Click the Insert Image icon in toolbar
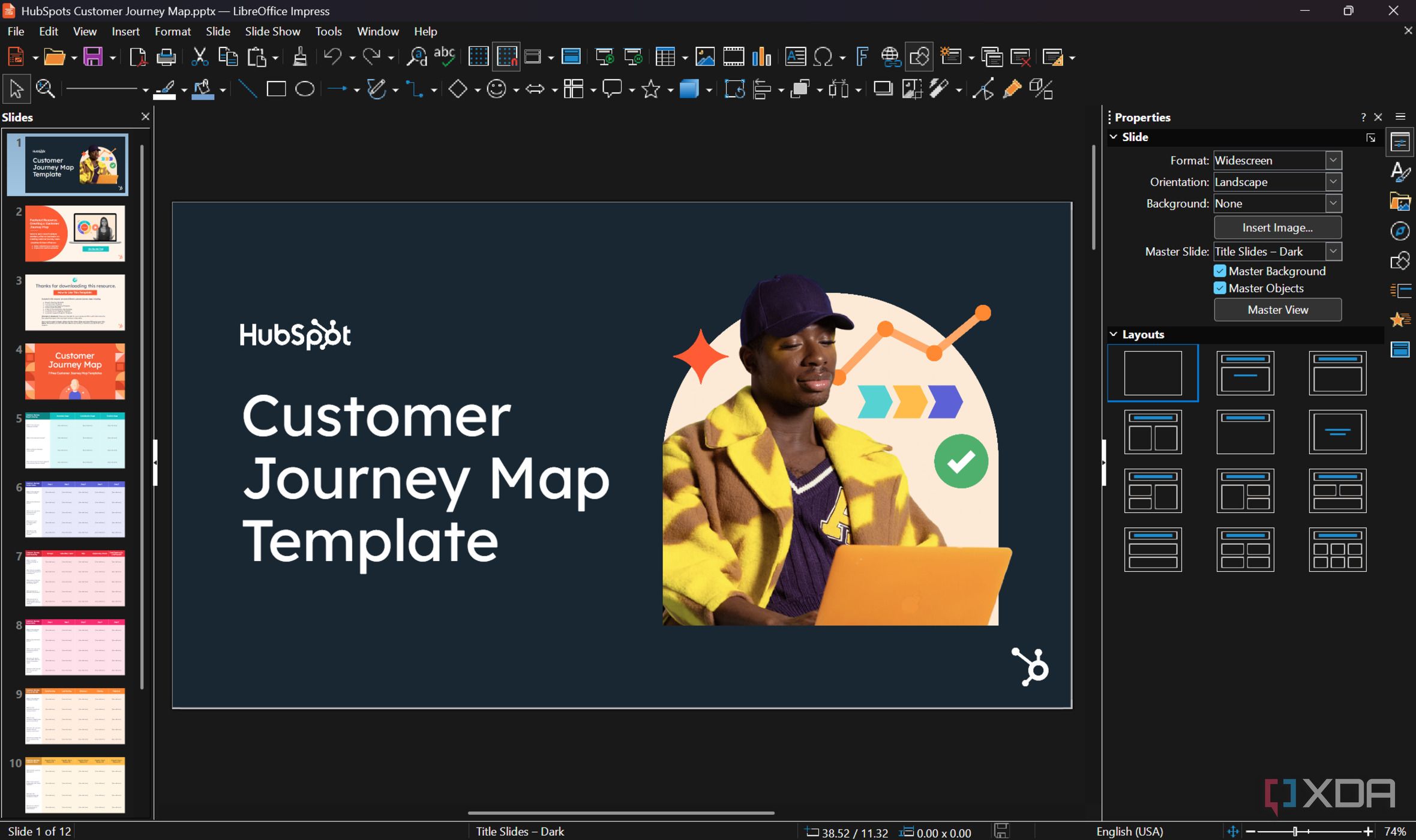1416x840 pixels. [x=704, y=57]
